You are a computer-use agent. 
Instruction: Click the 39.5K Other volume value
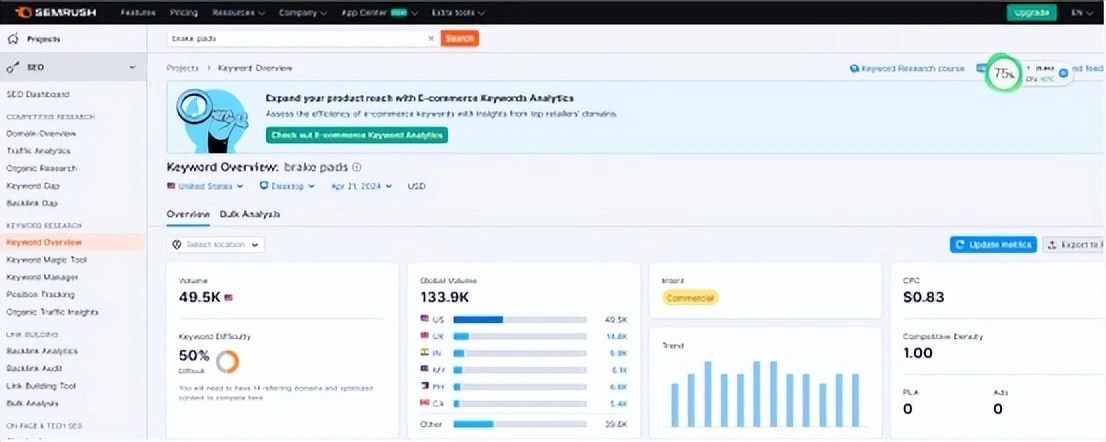[616, 424]
